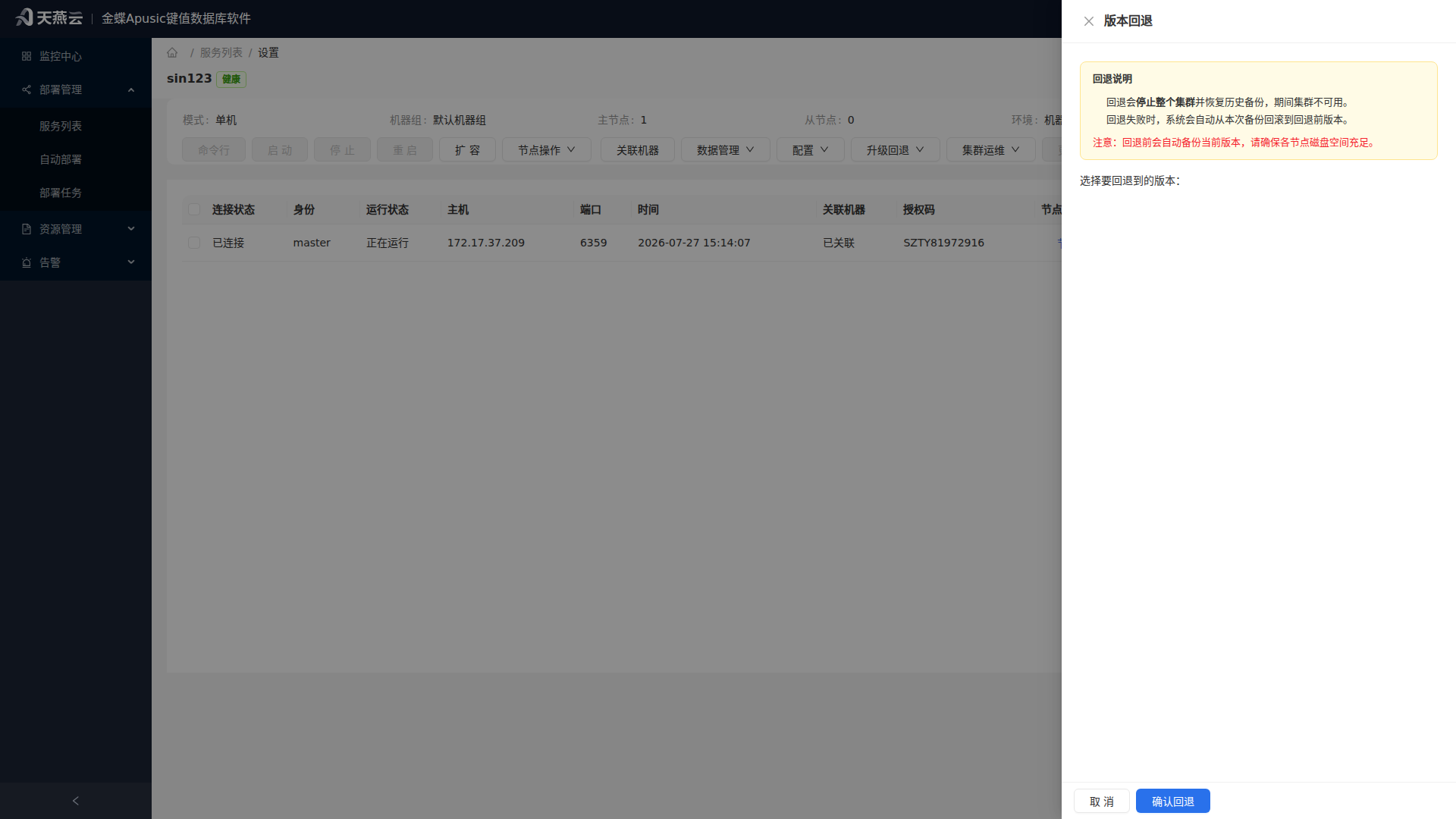Image resolution: width=1456 pixels, height=819 pixels.
Task: Click the disabled 启动 button
Action: click(x=279, y=150)
